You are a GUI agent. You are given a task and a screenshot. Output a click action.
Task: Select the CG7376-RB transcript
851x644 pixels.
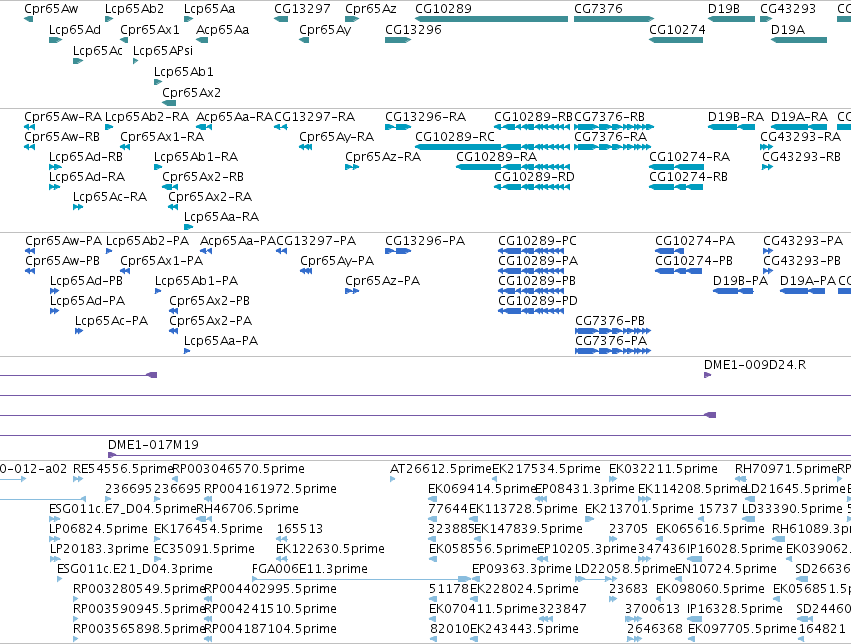click(x=614, y=127)
